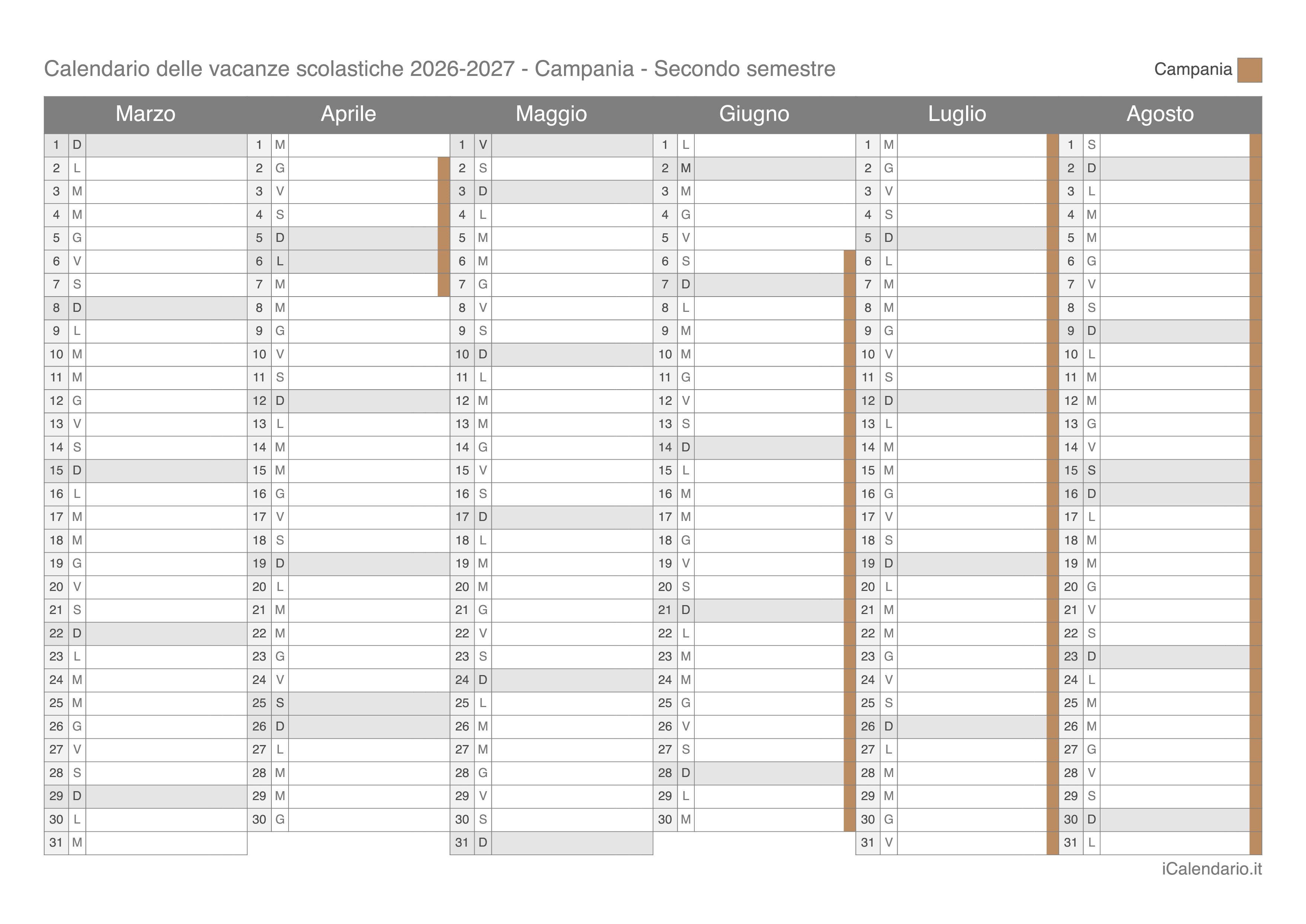The height and width of the screenshot is (924, 1306).
Task: Click day 15 S in Agosto
Action: pyautogui.click(x=1160, y=470)
